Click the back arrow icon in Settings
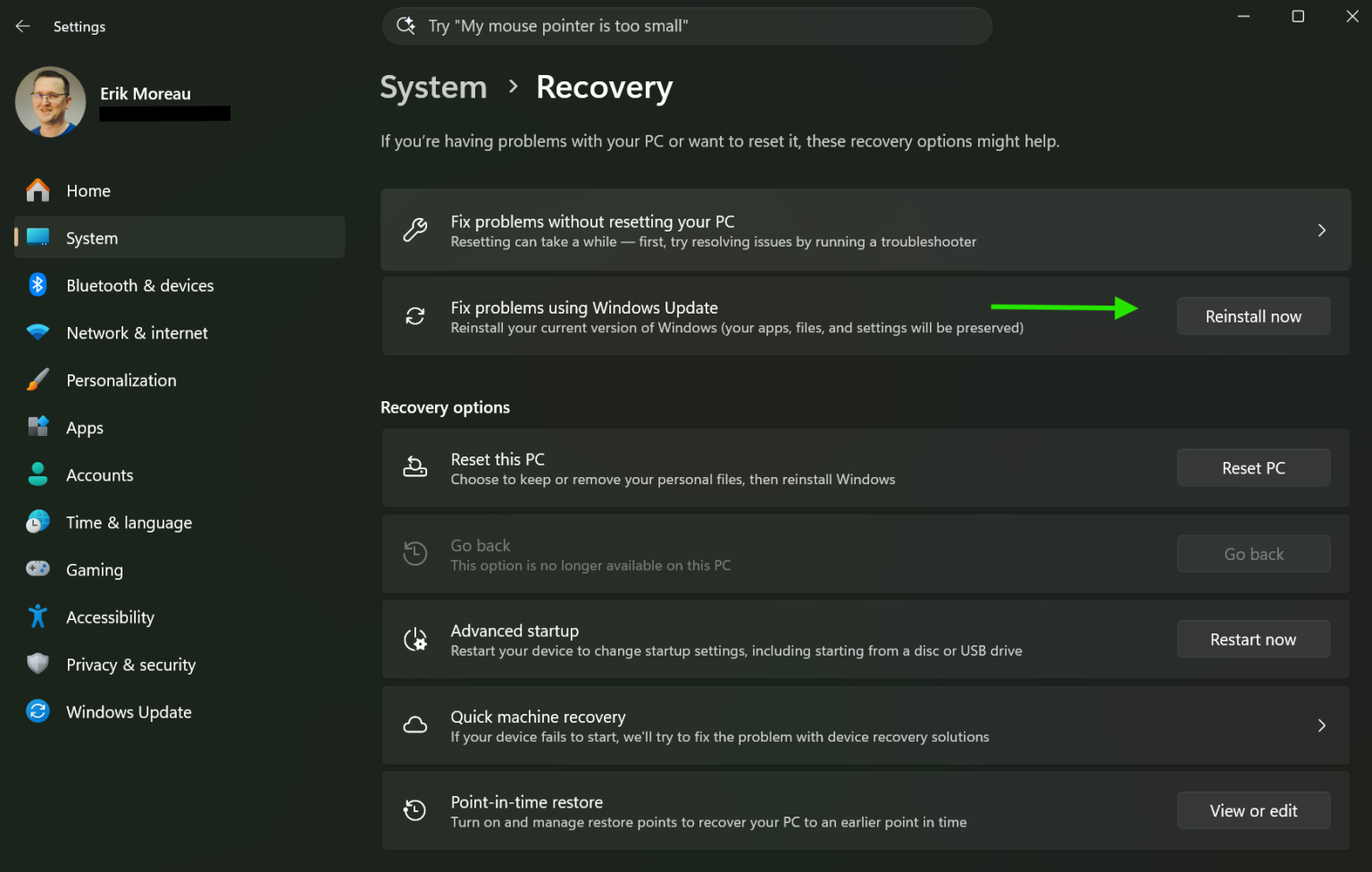 click(x=22, y=26)
